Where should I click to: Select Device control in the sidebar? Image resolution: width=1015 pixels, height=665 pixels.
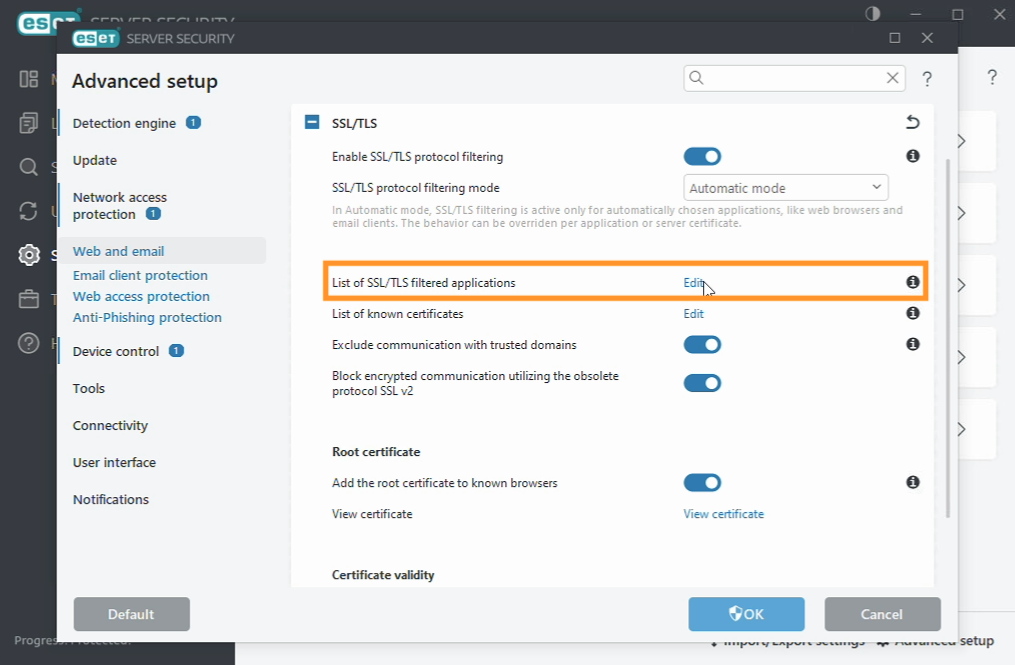coord(116,351)
